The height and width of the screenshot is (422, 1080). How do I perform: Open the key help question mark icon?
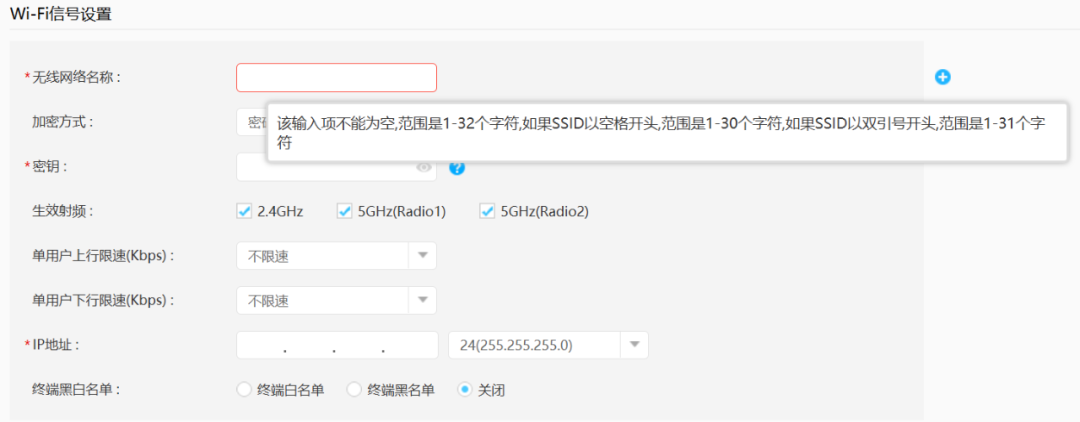(x=457, y=168)
